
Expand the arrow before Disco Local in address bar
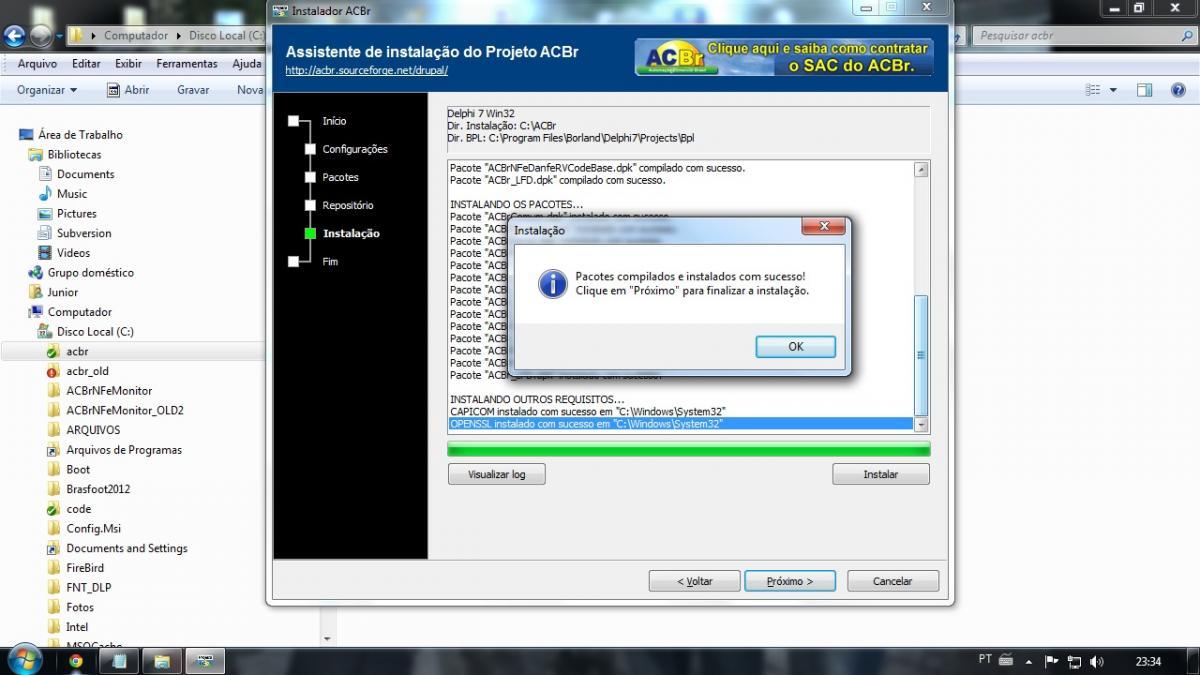point(179,36)
